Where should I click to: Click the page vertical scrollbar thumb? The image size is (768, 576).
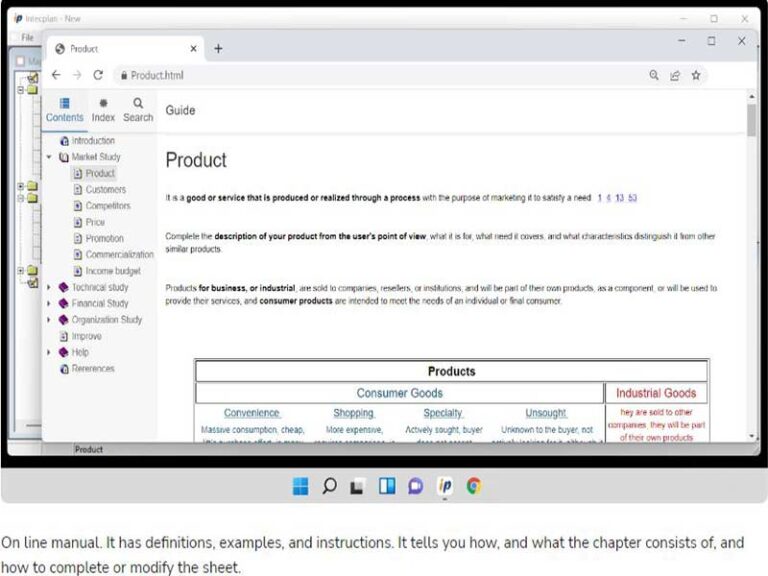tap(751, 120)
